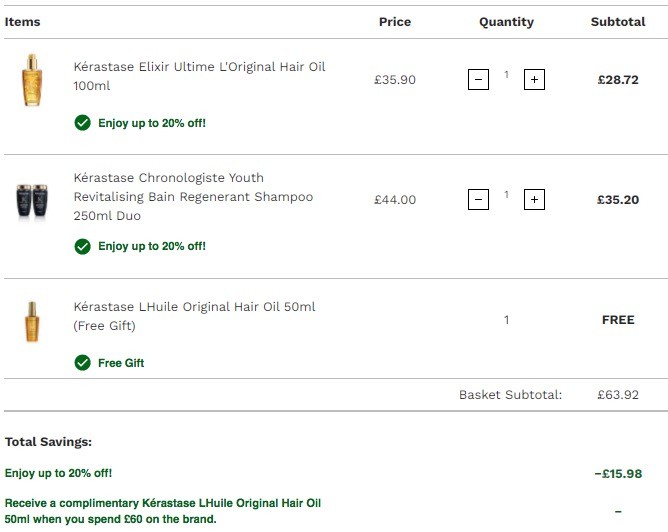Click the complimentary LHuile Original Hair Oil offer text

click(163, 511)
